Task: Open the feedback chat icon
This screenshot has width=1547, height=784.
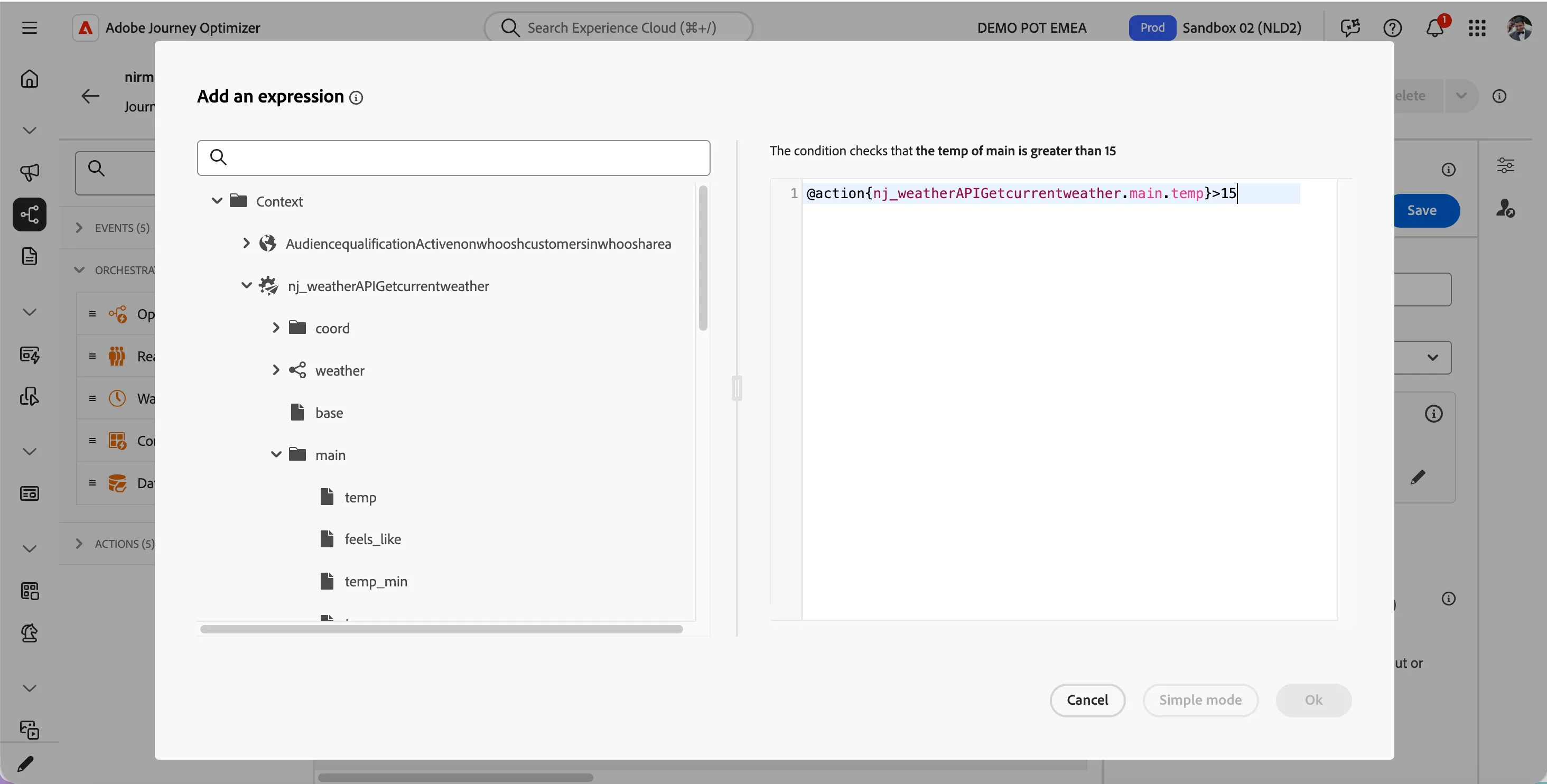Action: coord(1350,27)
